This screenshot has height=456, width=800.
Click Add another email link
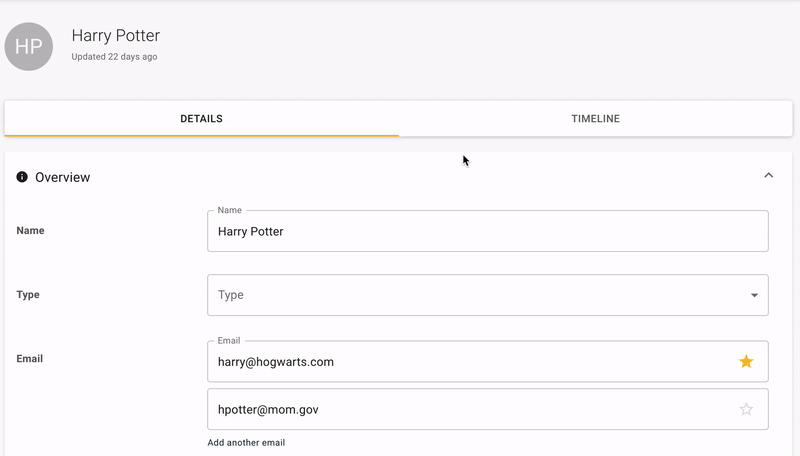(x=246, y=443)
